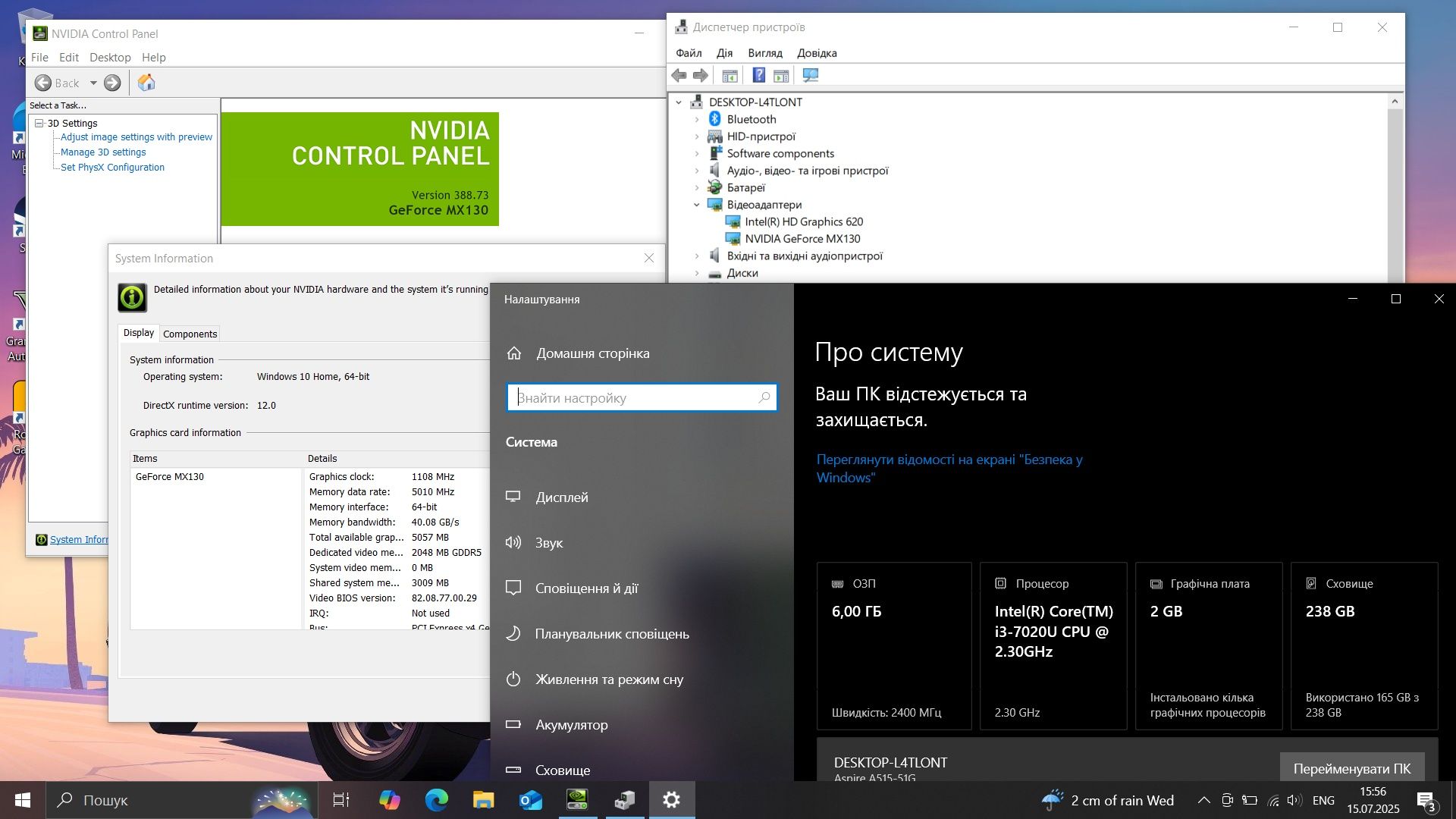Click the ОЗП 6,00 ГБ card
Screen dimensions: 1456x819
pyautogui.click(x=894, y=646)
